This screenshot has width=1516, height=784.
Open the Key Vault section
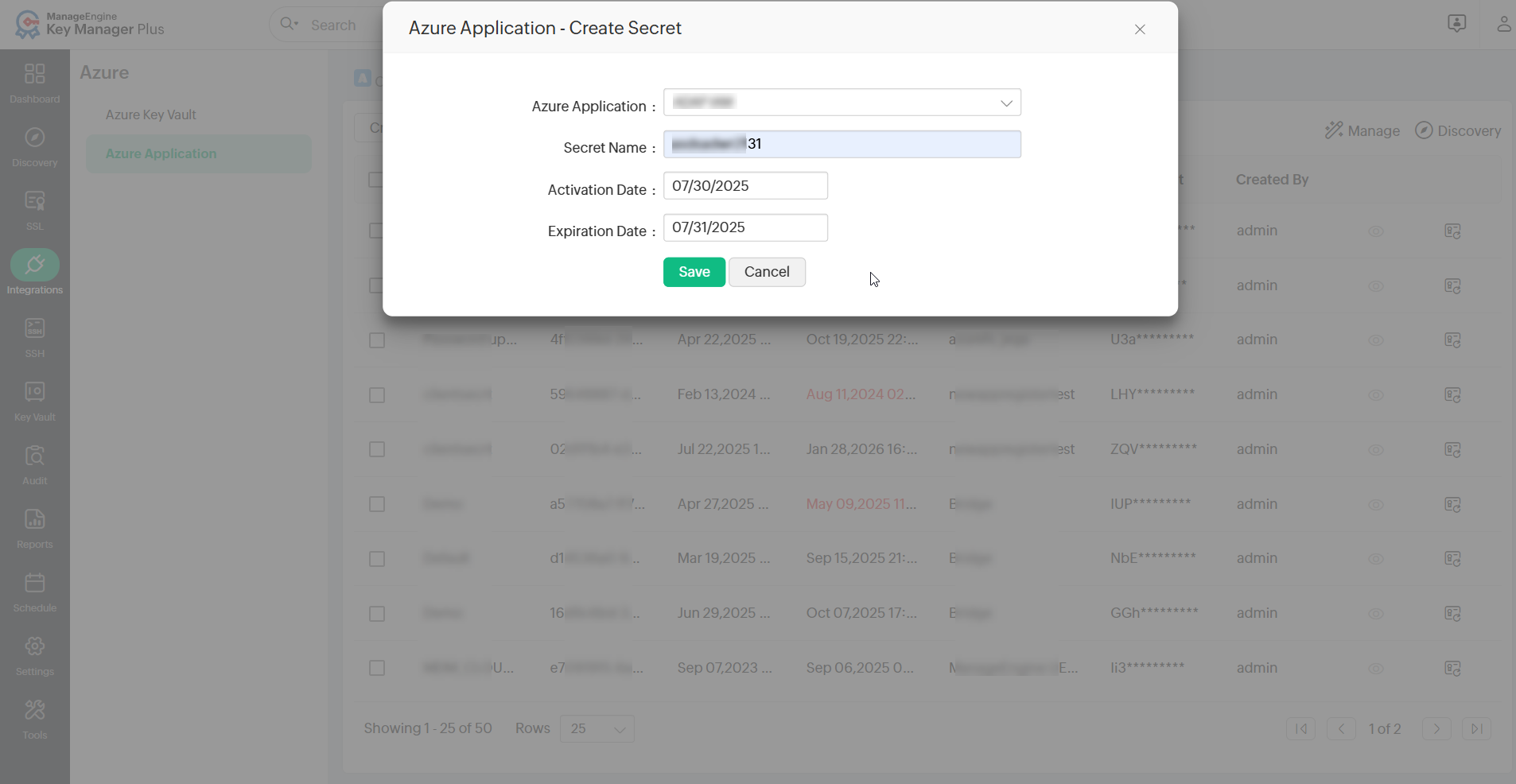point(34,400)
